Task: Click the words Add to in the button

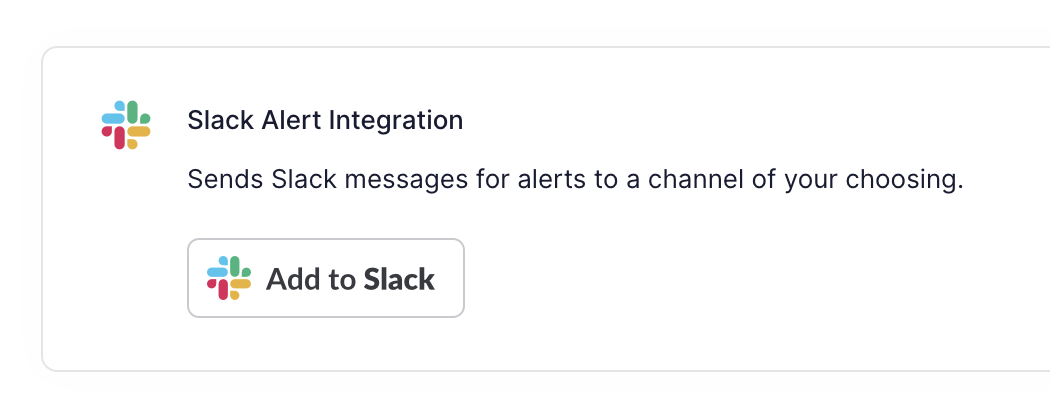Action: [311, 279]
